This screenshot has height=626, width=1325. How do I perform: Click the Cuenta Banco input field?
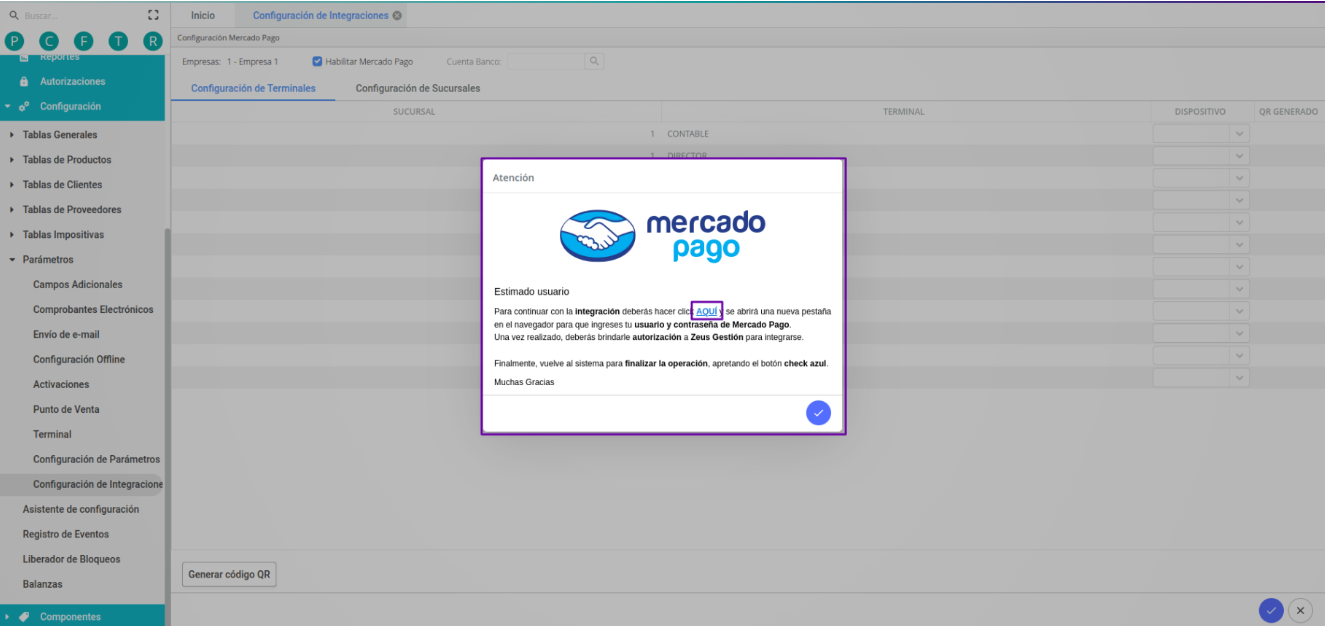pyautogui.click(x=545, y=62)
